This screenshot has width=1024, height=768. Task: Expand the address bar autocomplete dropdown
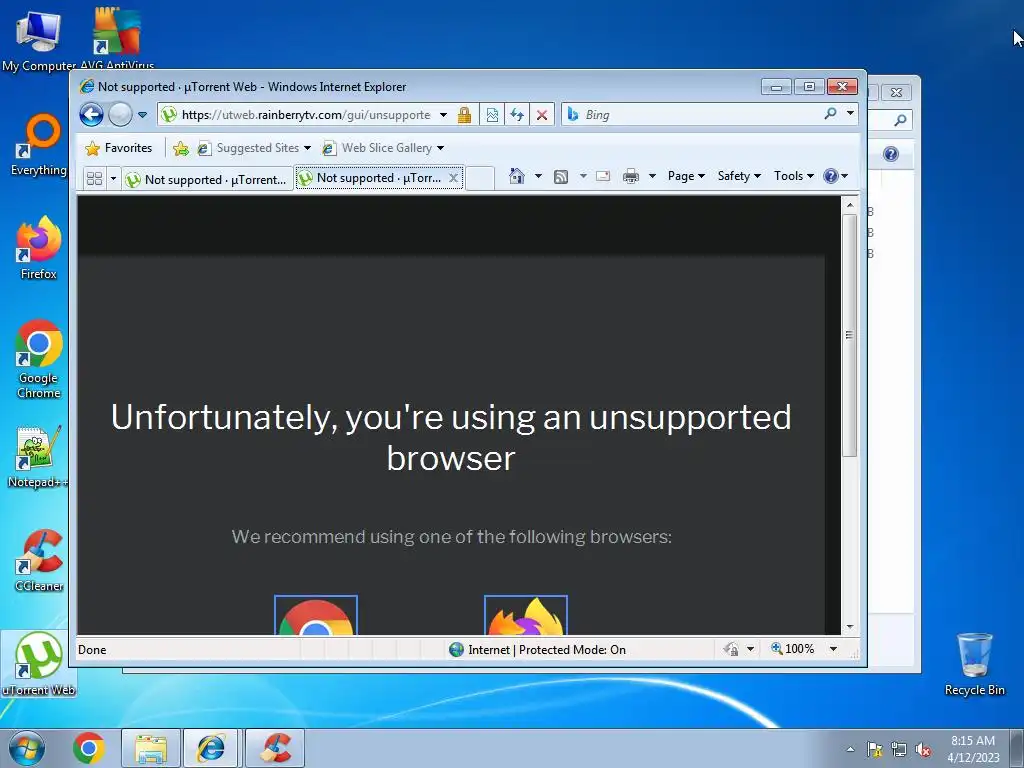coord(443,115)
